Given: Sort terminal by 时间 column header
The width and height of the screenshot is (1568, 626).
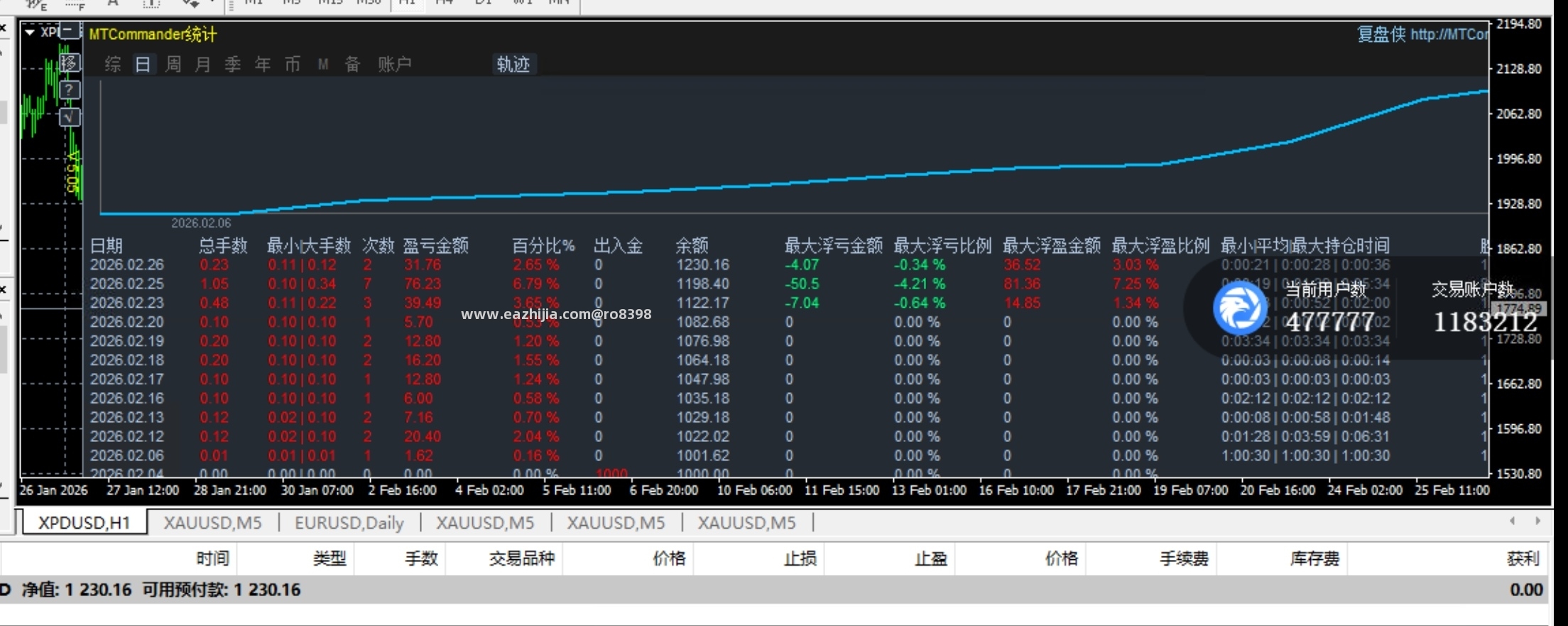Looking at the screenshot, I should 212,558.
